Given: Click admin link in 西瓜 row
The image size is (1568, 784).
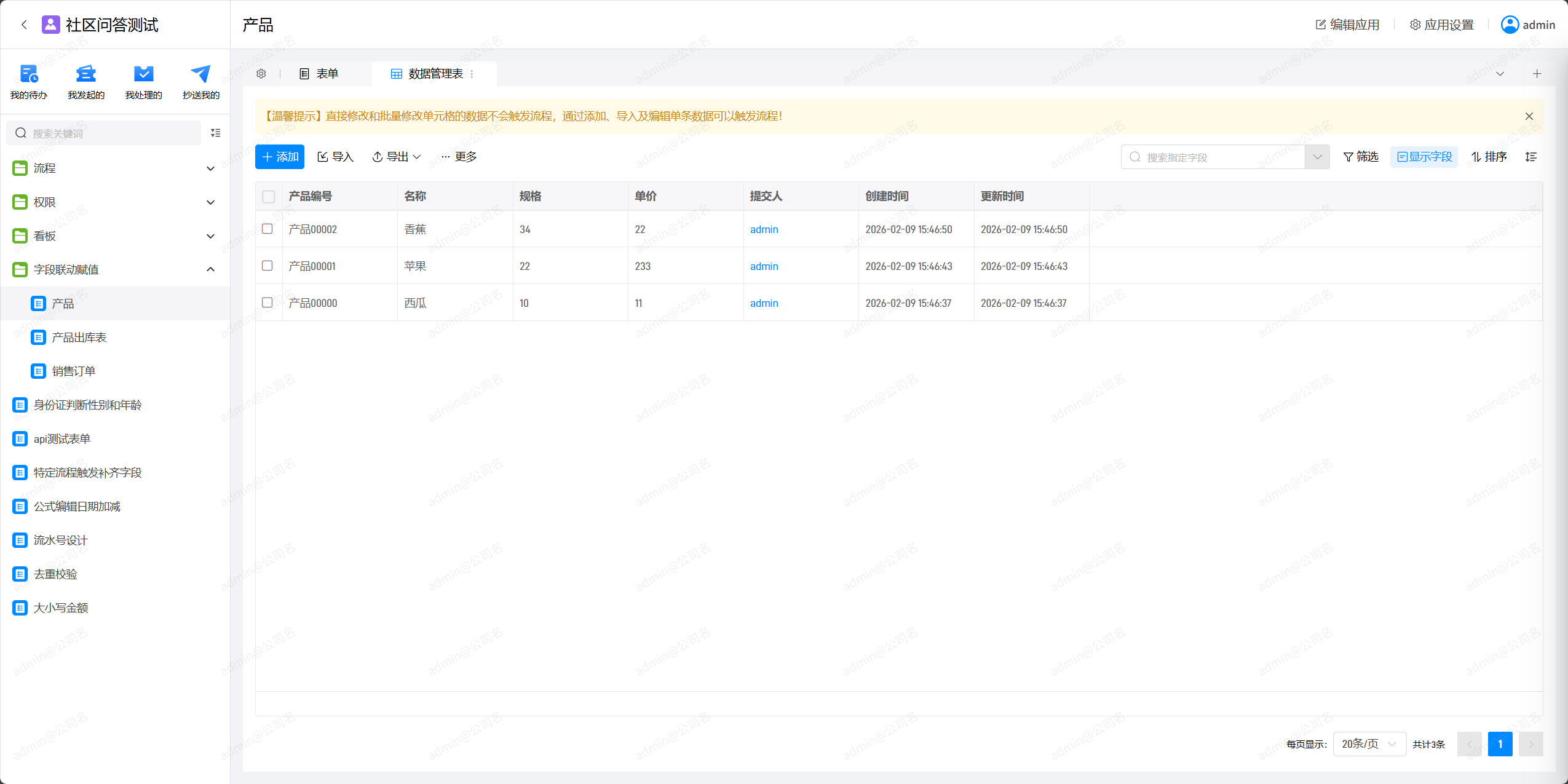Looking at the screenshot, I should point(764,303).
